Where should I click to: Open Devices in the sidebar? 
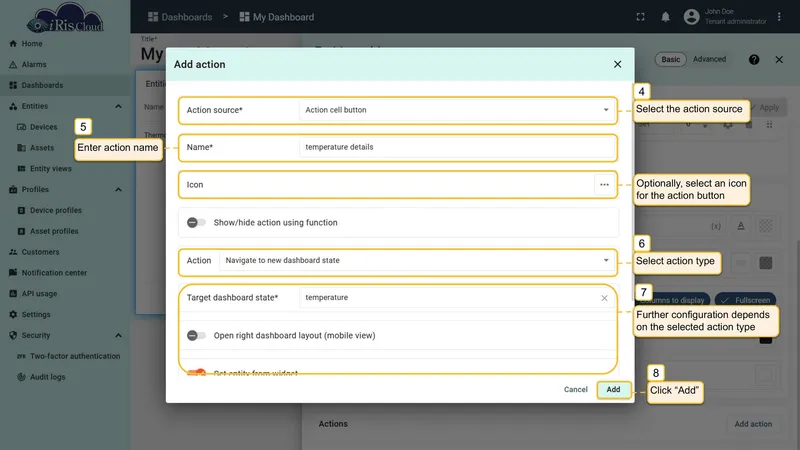[x=43, y=127]
